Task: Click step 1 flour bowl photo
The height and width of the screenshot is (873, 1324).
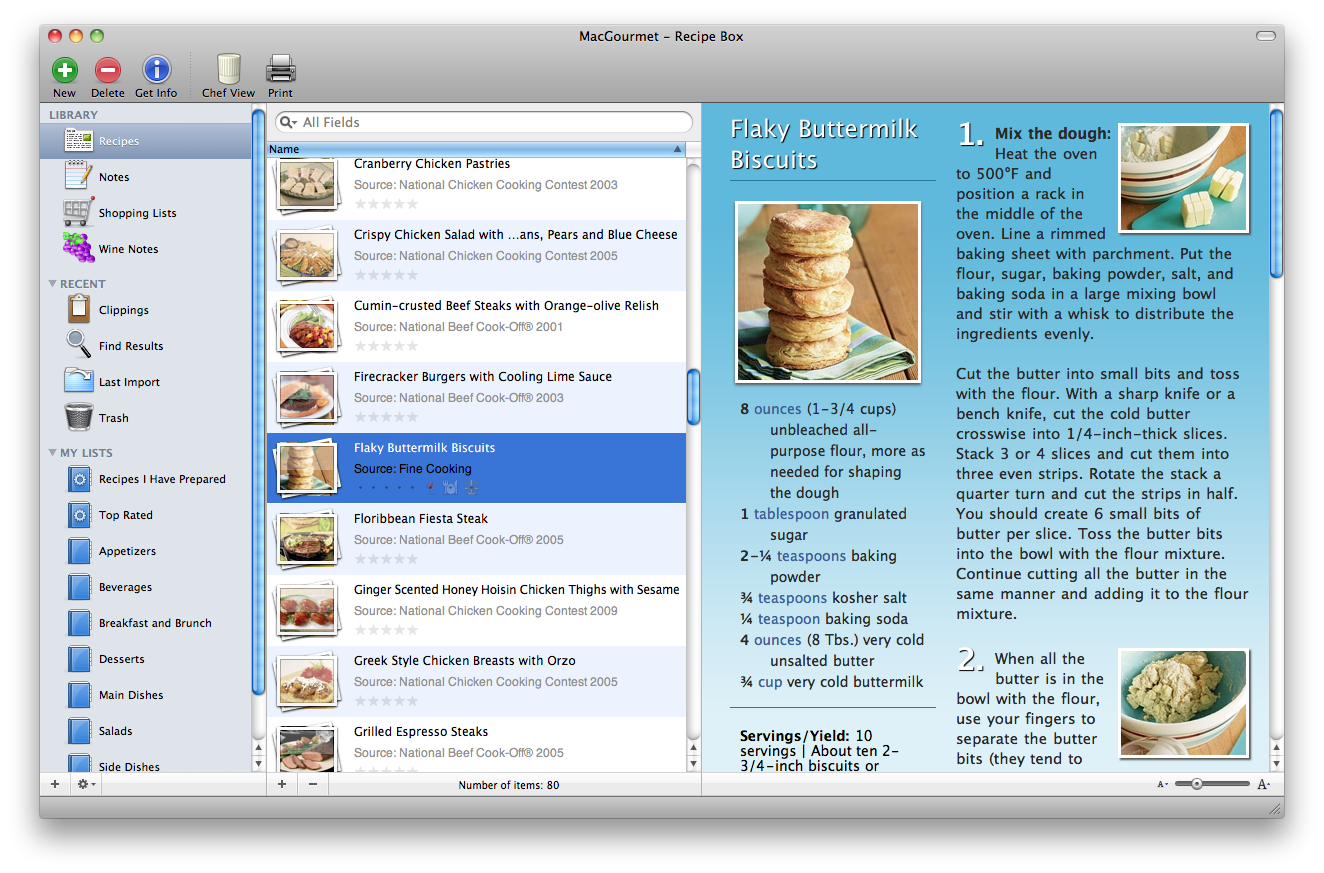Action: point(1184,178)
